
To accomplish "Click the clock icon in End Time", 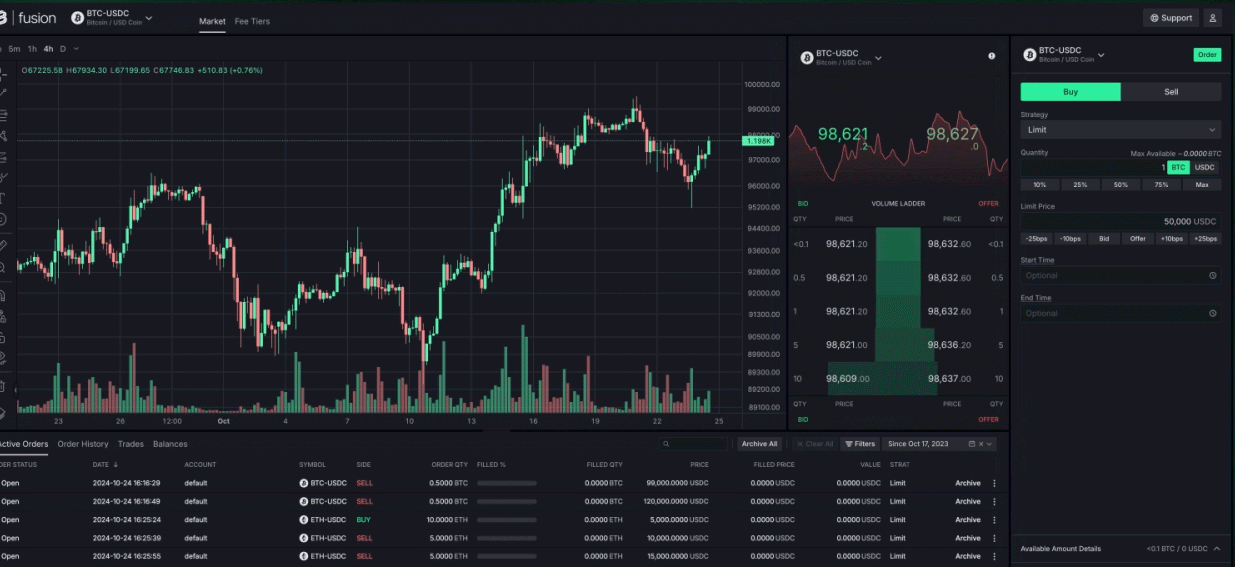I will 1212,313.
